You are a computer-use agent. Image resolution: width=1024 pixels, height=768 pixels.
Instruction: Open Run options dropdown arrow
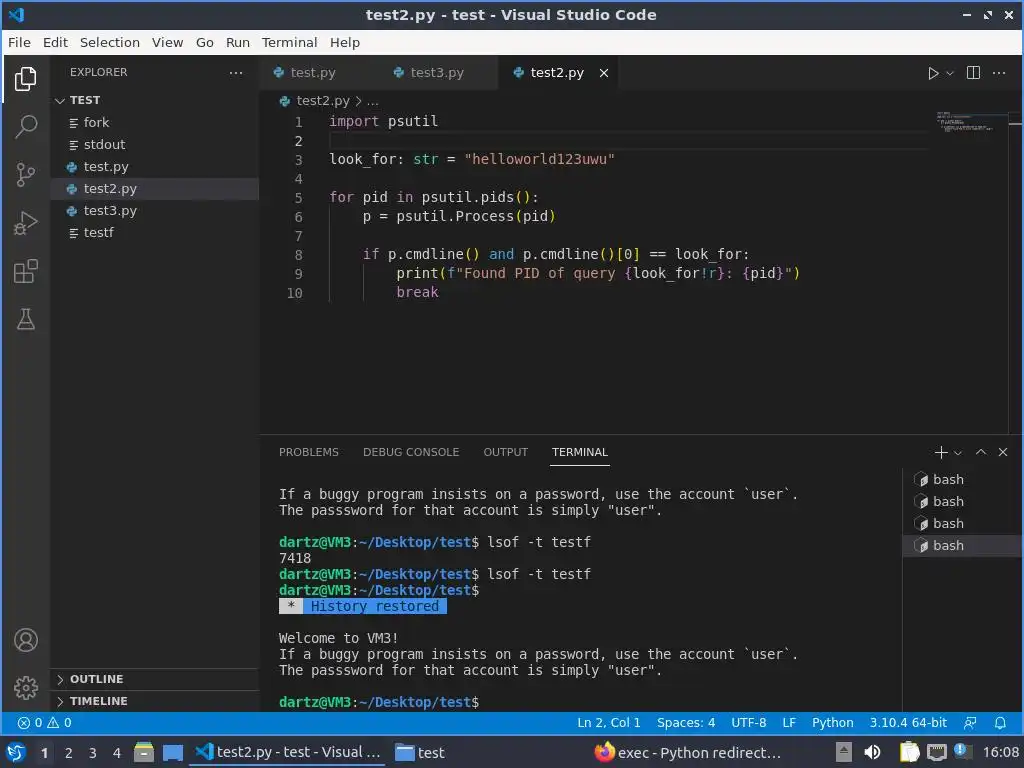(x=950, y=73)
